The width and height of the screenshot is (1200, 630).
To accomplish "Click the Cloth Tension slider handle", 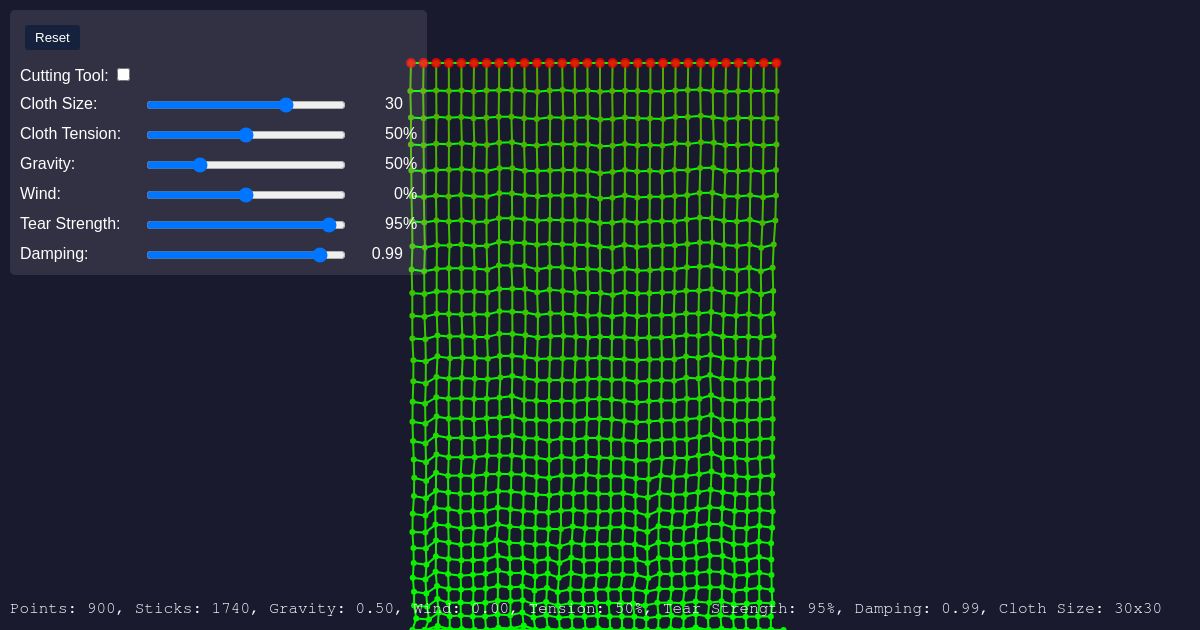I will point(246,135).
